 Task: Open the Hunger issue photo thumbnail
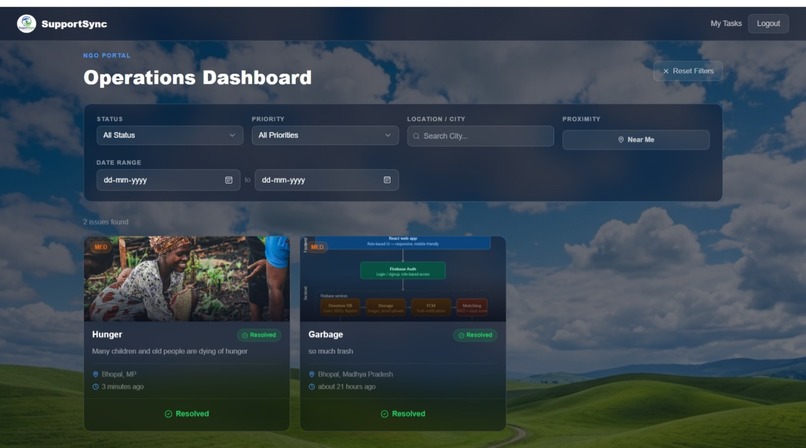(187, 279)
